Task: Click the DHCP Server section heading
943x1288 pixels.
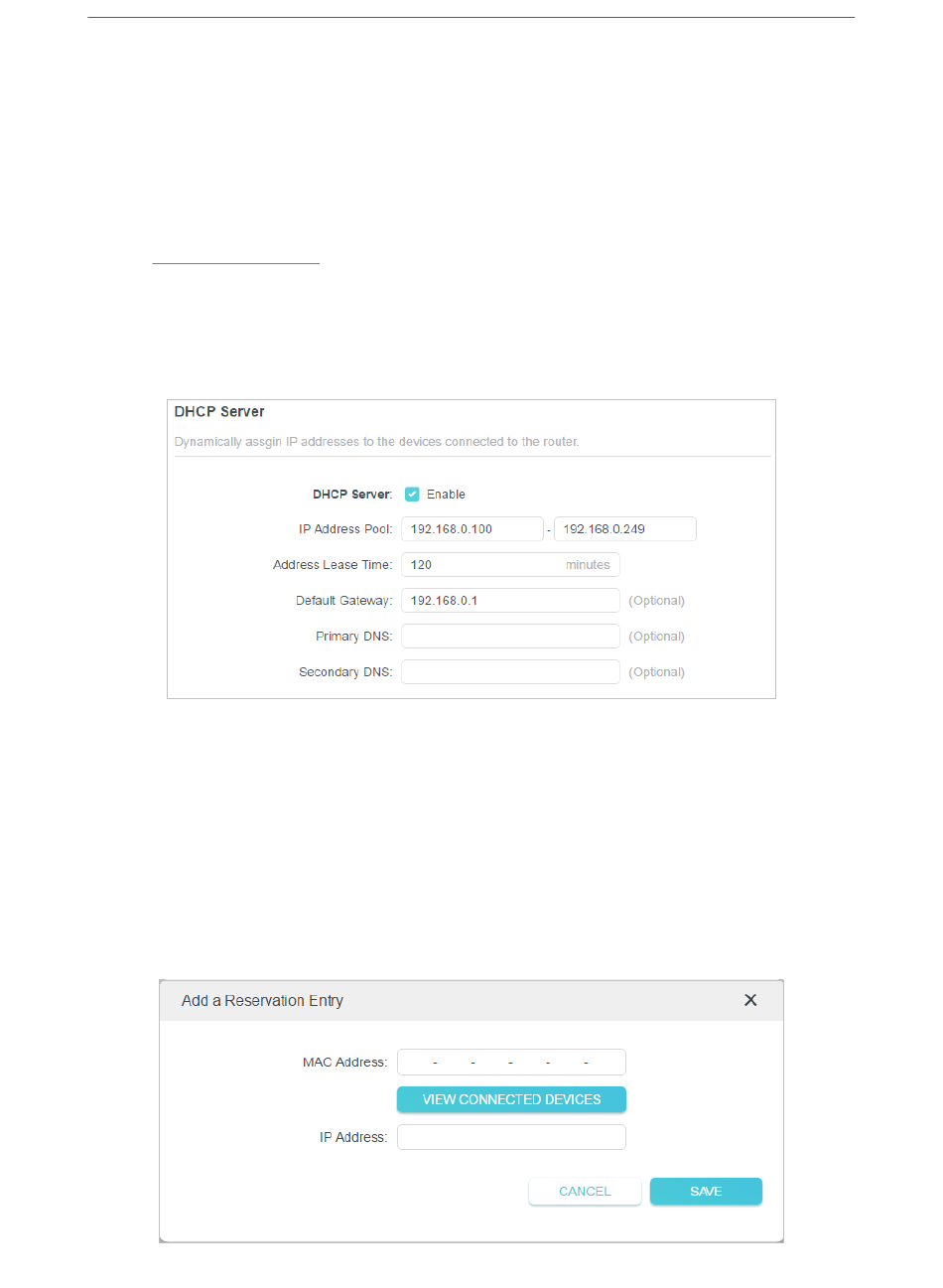Action: 219,411
